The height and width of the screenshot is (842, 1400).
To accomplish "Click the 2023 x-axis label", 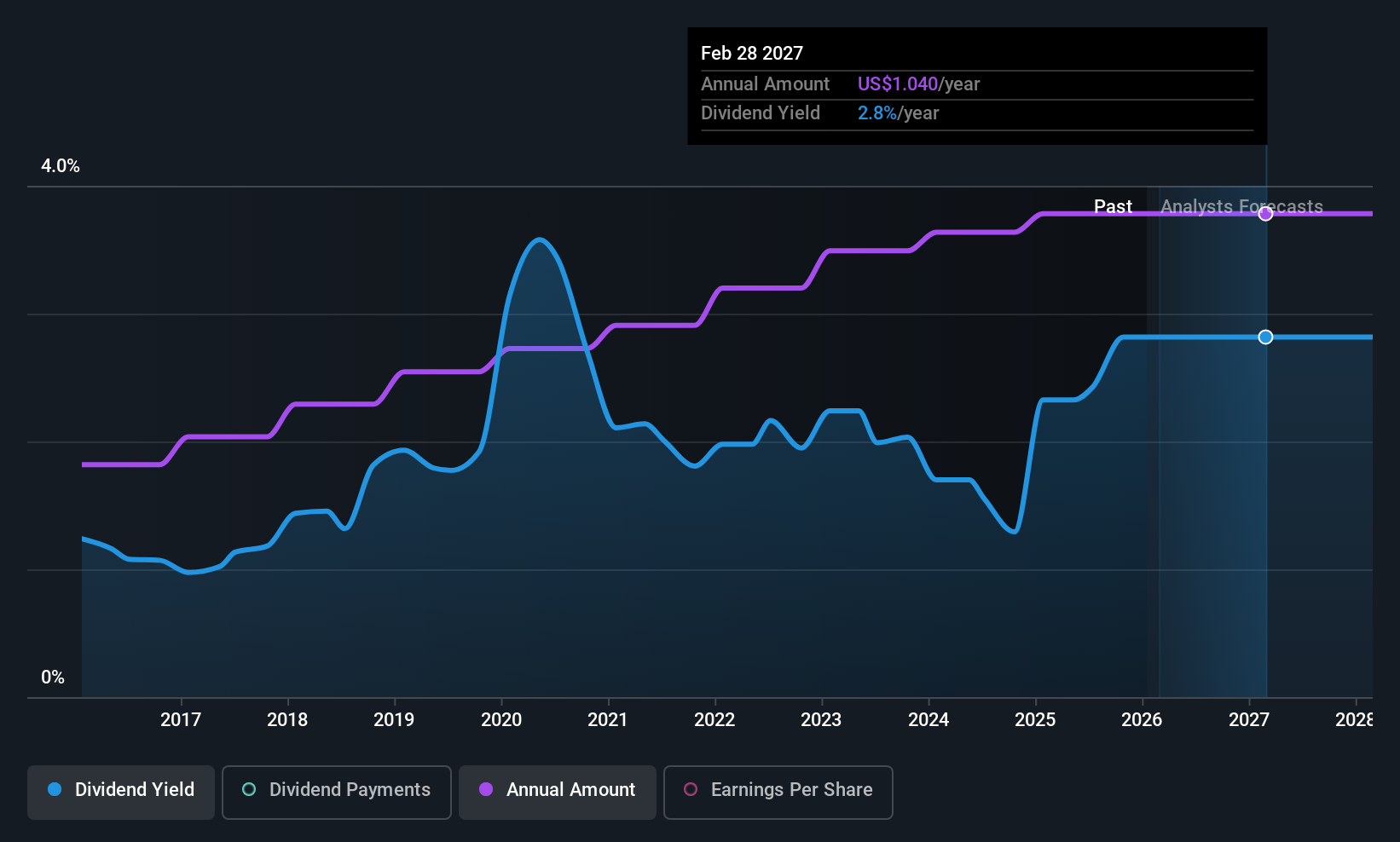I will pyautogui.click(x=821, y=720).
